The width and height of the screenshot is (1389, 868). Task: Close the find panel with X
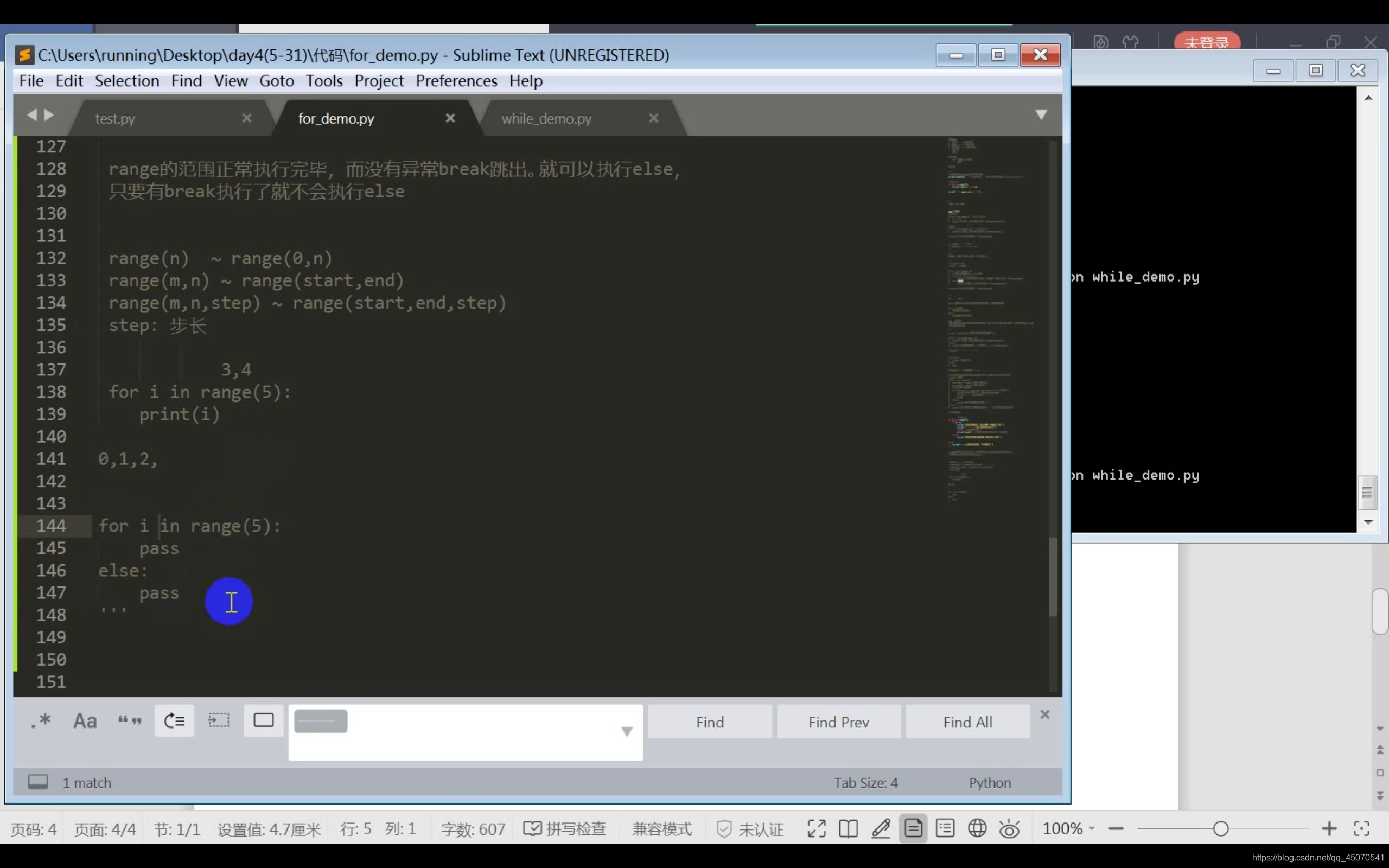[x=1044, y=714]
